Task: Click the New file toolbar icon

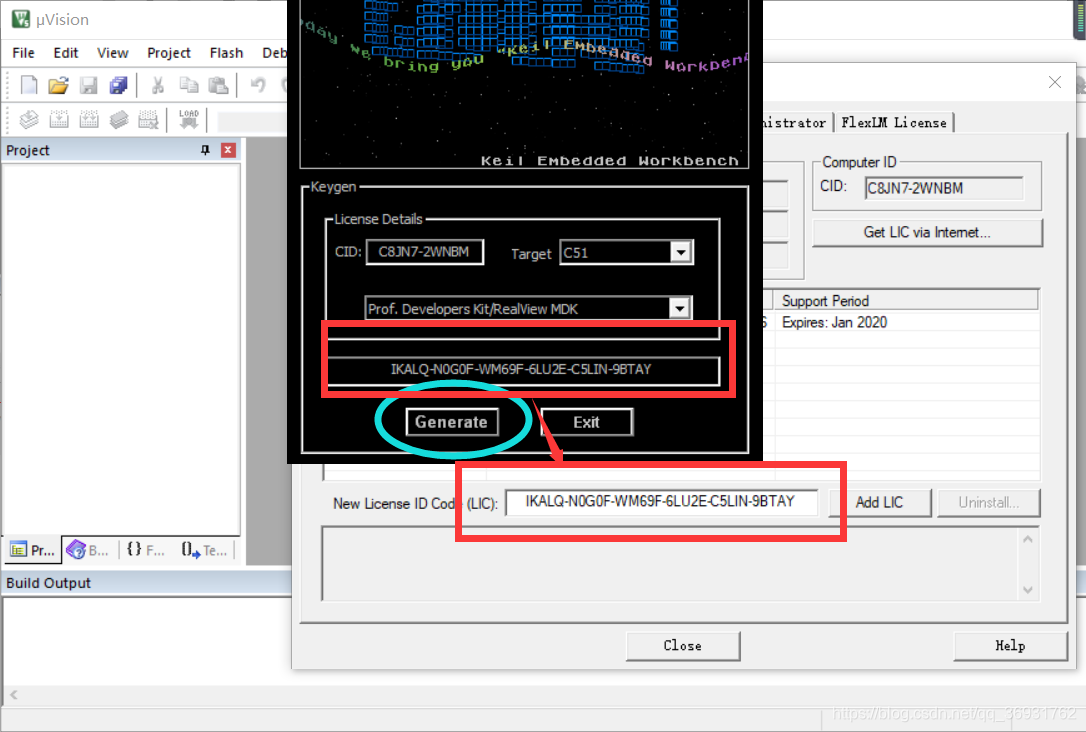Action: tap(28, 85)
